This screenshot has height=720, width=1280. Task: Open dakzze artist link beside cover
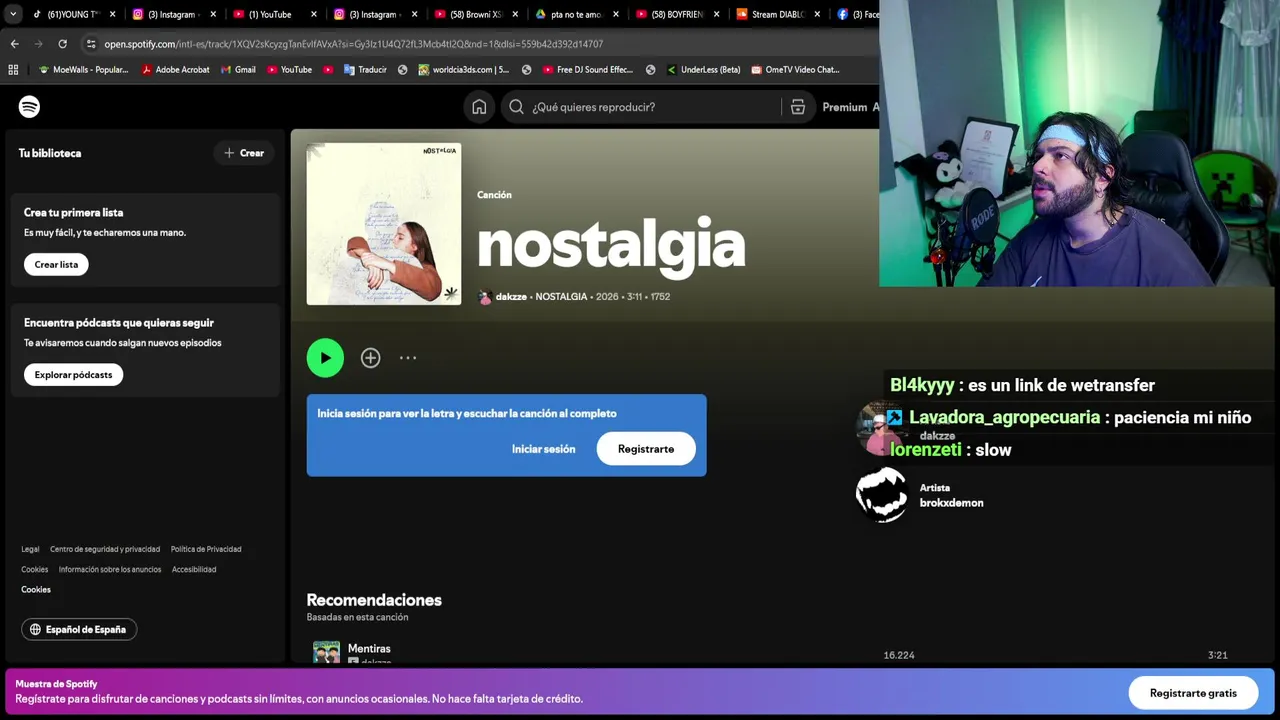tap(511, 297)
